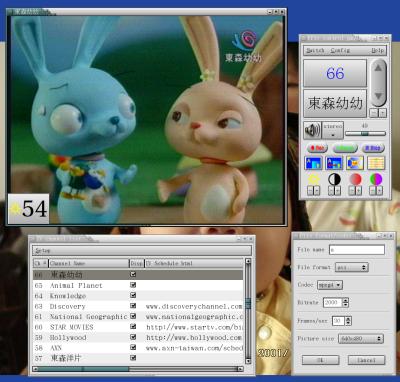Image resolution: width=400 pixels, height=382 pixels.
Task: Click the channel up arrow in control panel
Action: point(378,68)
